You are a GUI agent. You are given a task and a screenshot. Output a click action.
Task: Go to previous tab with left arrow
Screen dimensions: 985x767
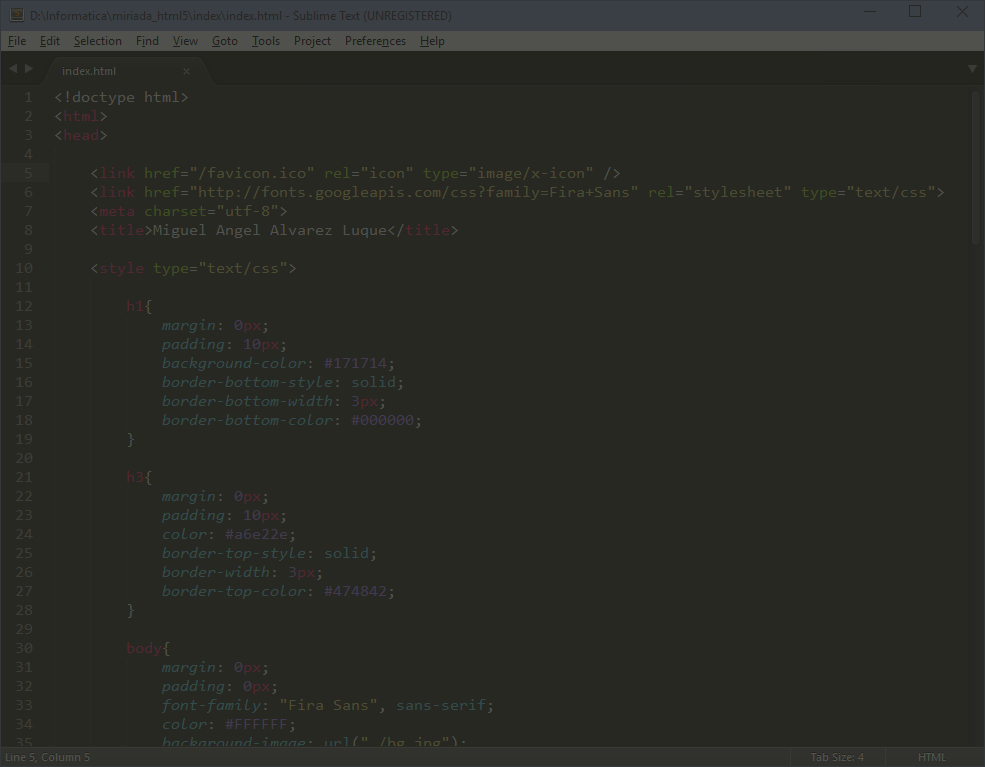(x=13, y=68)
